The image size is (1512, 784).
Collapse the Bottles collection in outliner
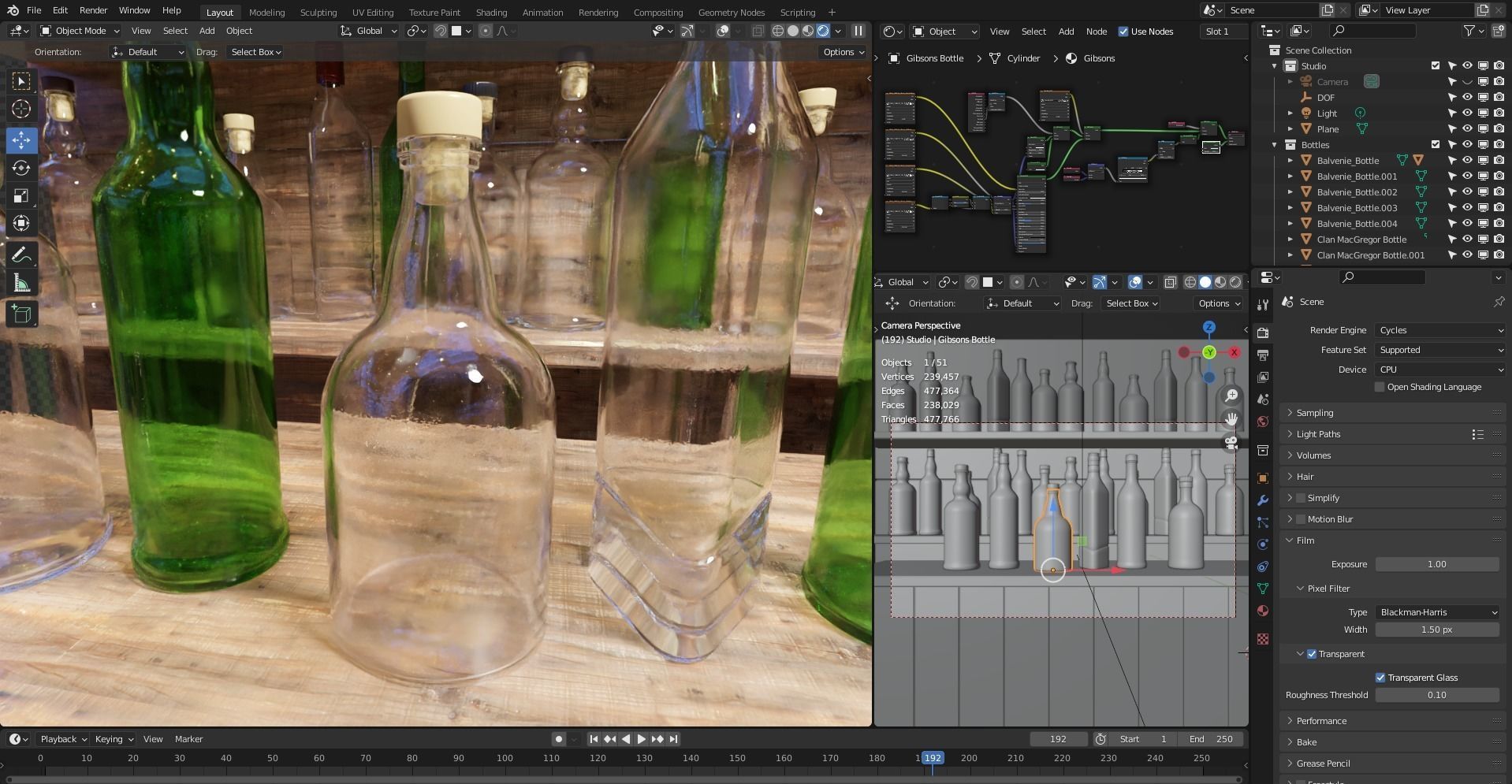tap(1275, 145)
